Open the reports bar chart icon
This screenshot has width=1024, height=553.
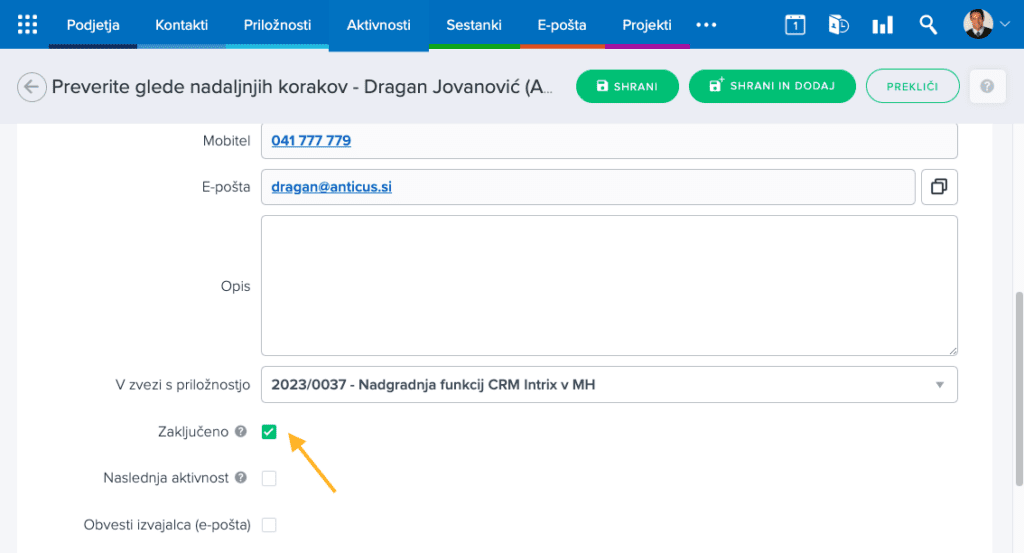click(x=883, y=25)
